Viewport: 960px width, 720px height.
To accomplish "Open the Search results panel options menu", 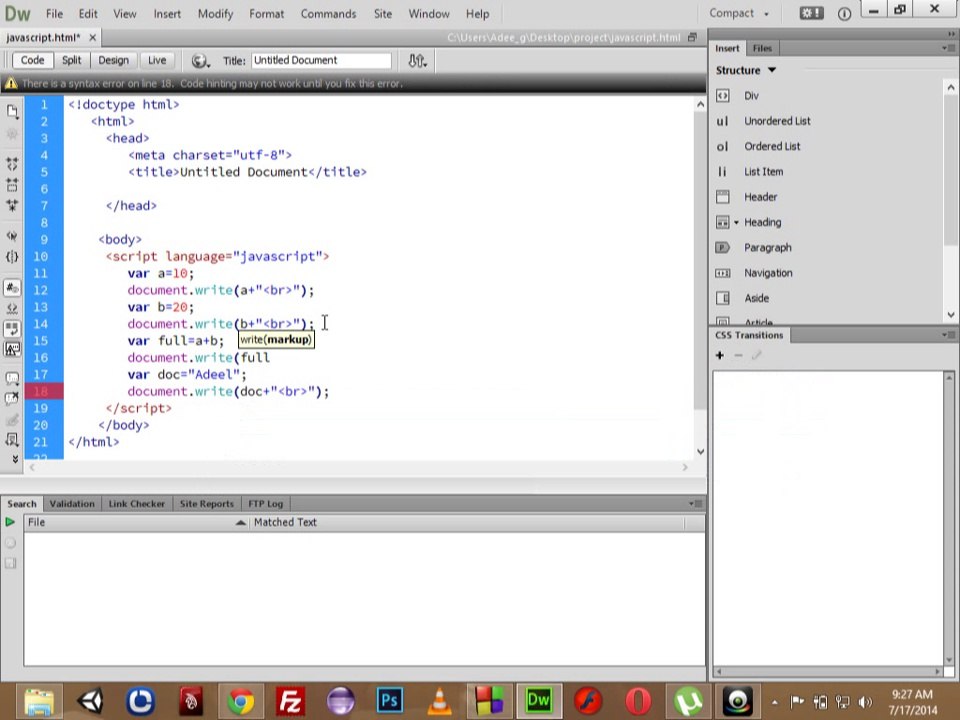I will click(x=696, y=503).
